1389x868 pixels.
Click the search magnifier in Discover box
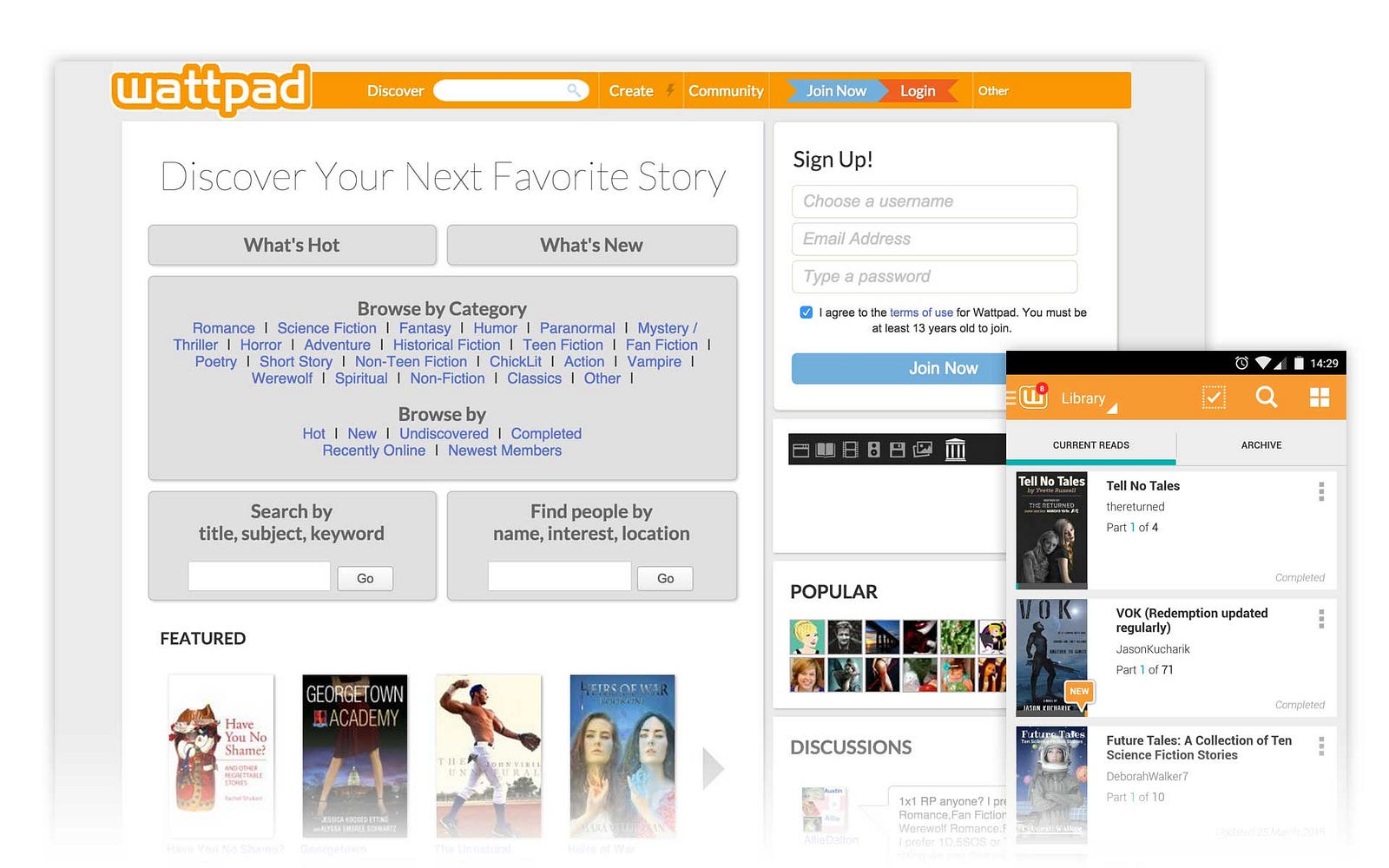tap(574, 90)
